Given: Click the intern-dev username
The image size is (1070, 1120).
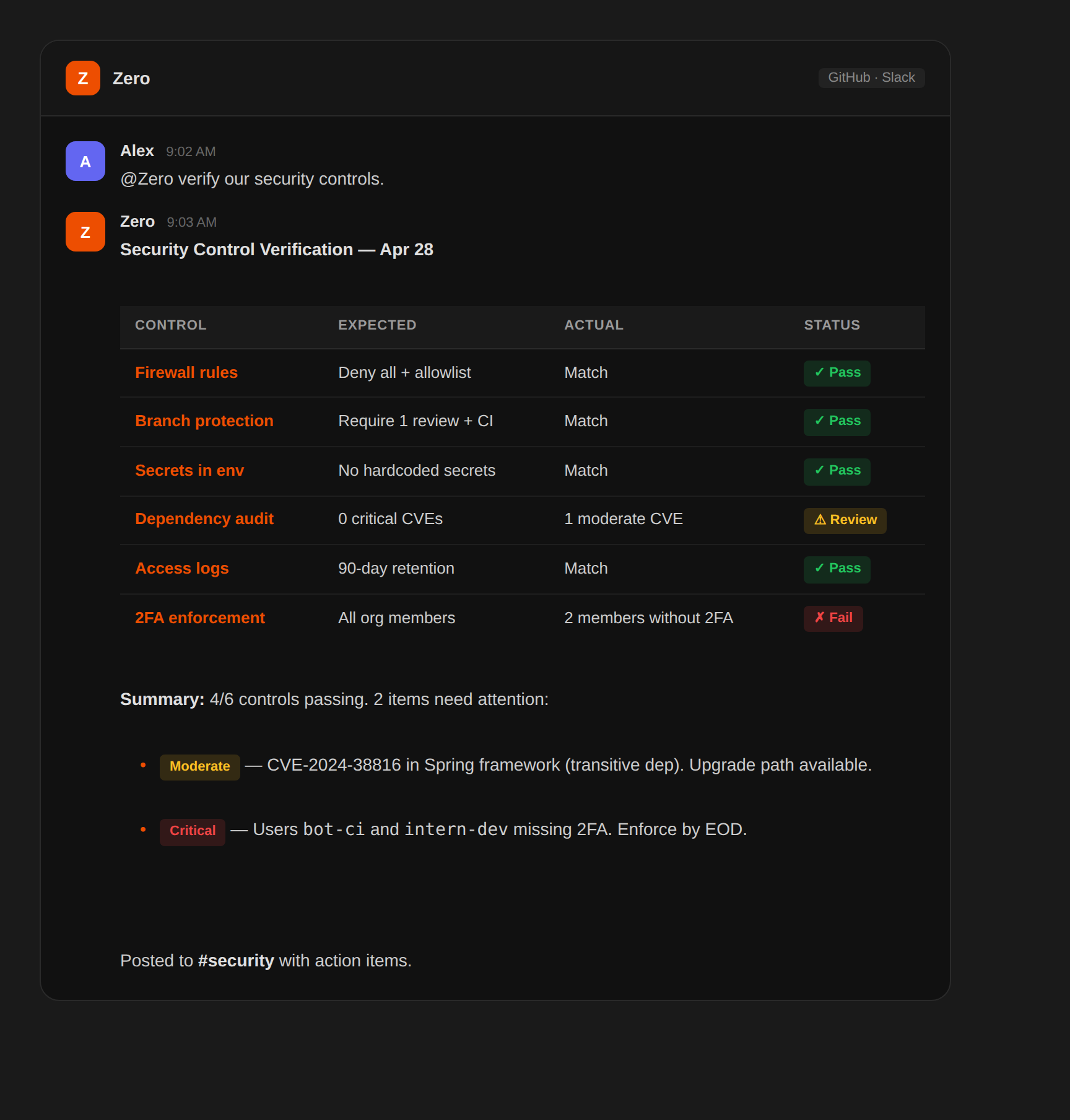Looking at the screenshot, I should click(456, 829).
